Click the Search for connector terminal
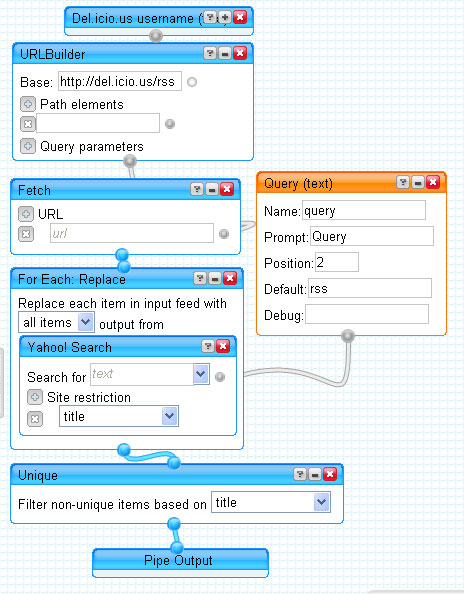Image resolution: width=464 pixels, height=594 pixels. (220, 377)
